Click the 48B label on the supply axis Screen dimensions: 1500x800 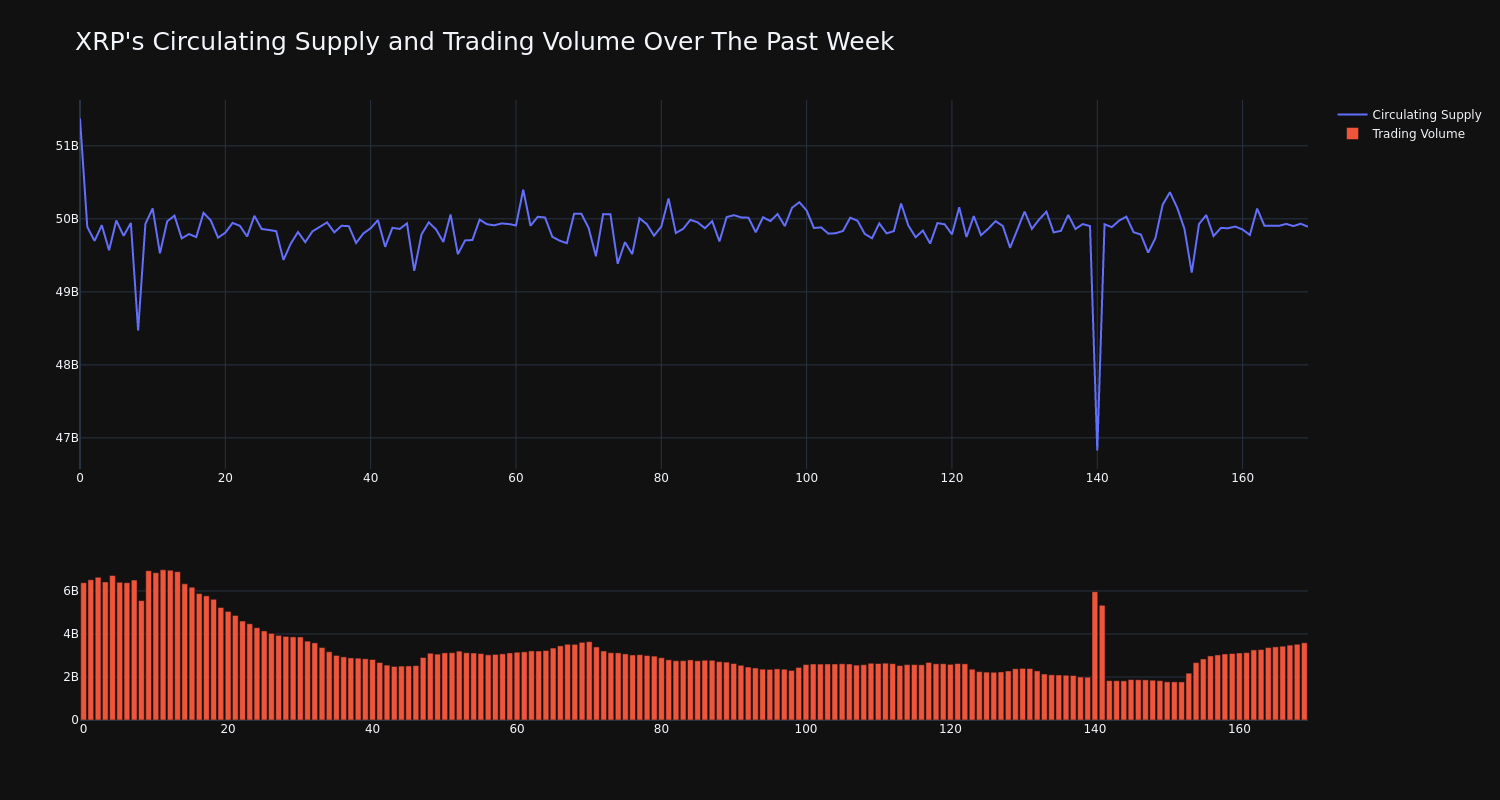[67, 365]
